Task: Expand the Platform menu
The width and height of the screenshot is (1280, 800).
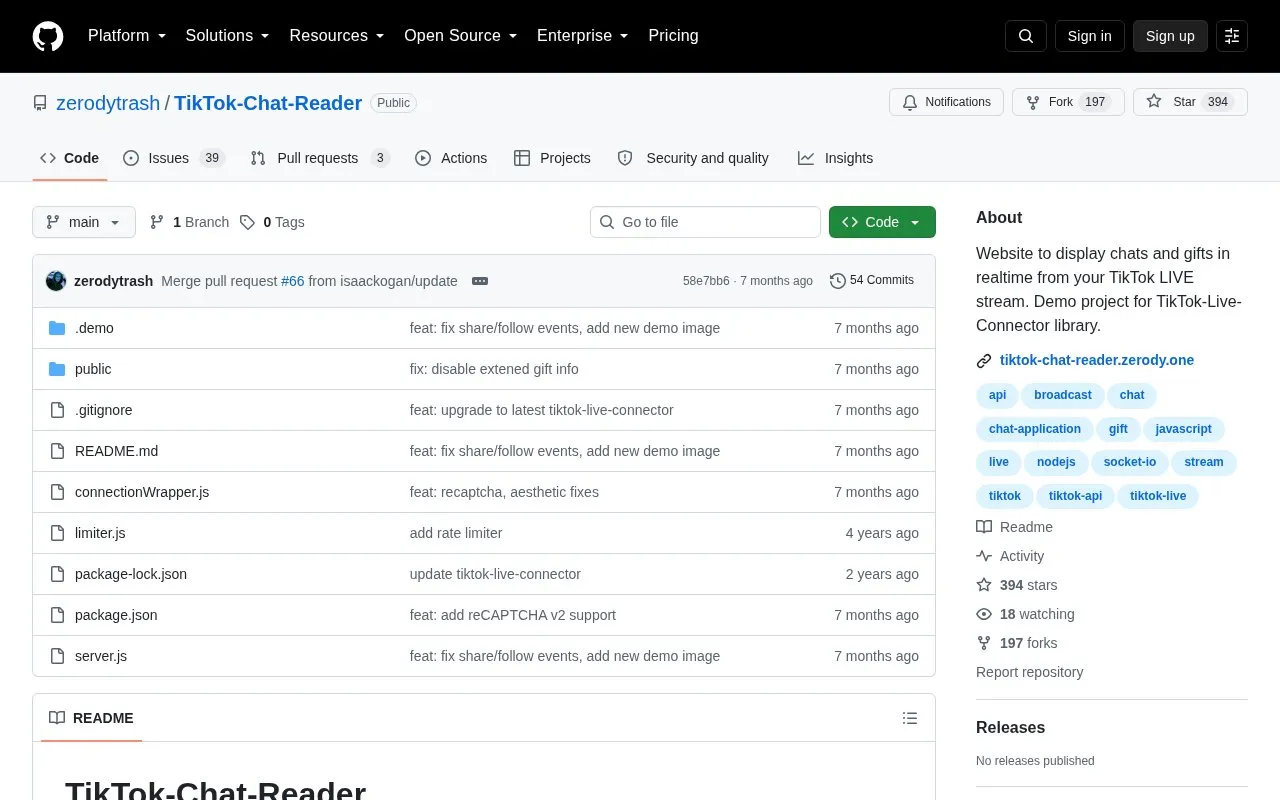Action: pyautogui.click(x=127, y=36)
